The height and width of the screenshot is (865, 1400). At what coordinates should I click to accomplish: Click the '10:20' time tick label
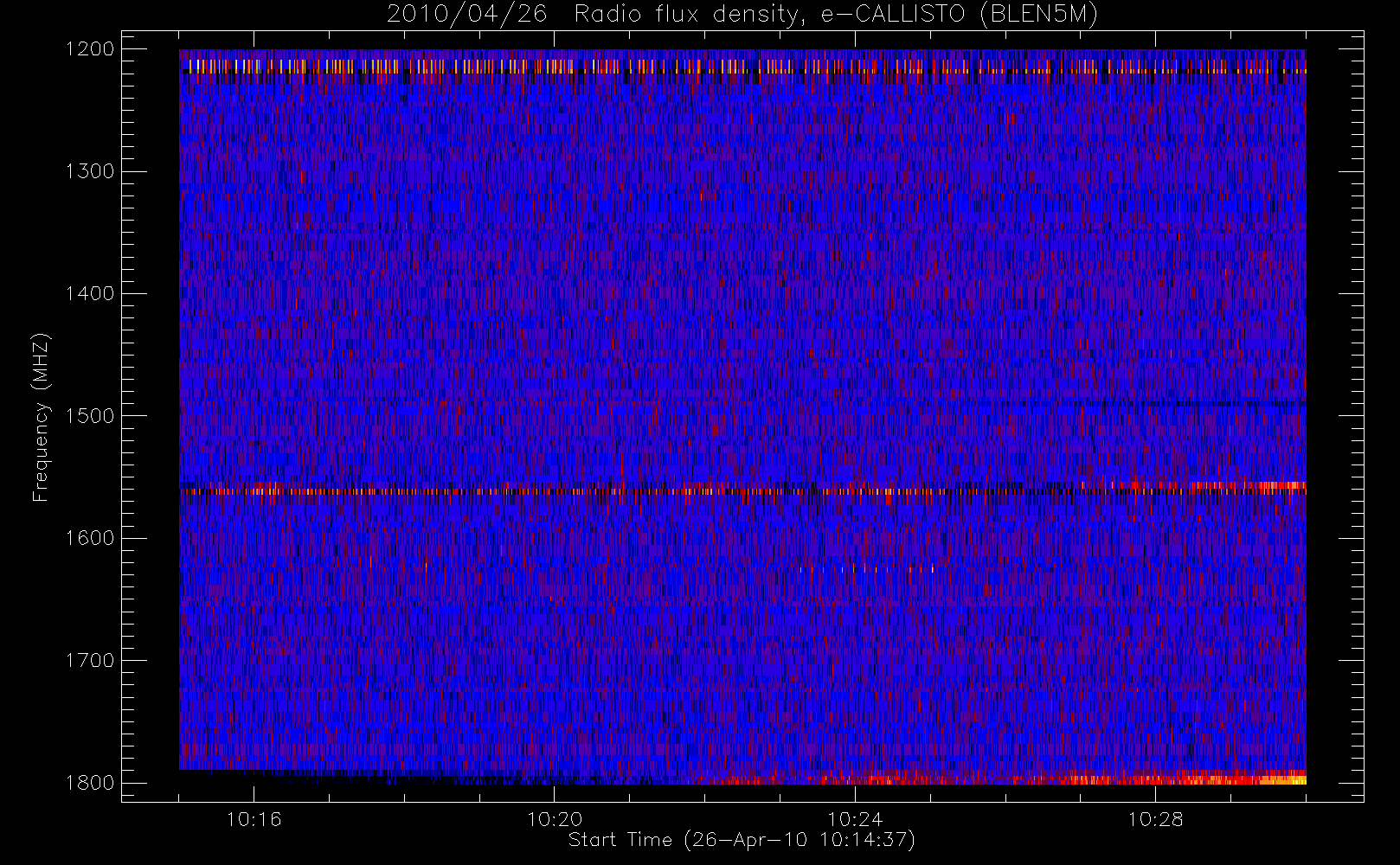[555, 819]
